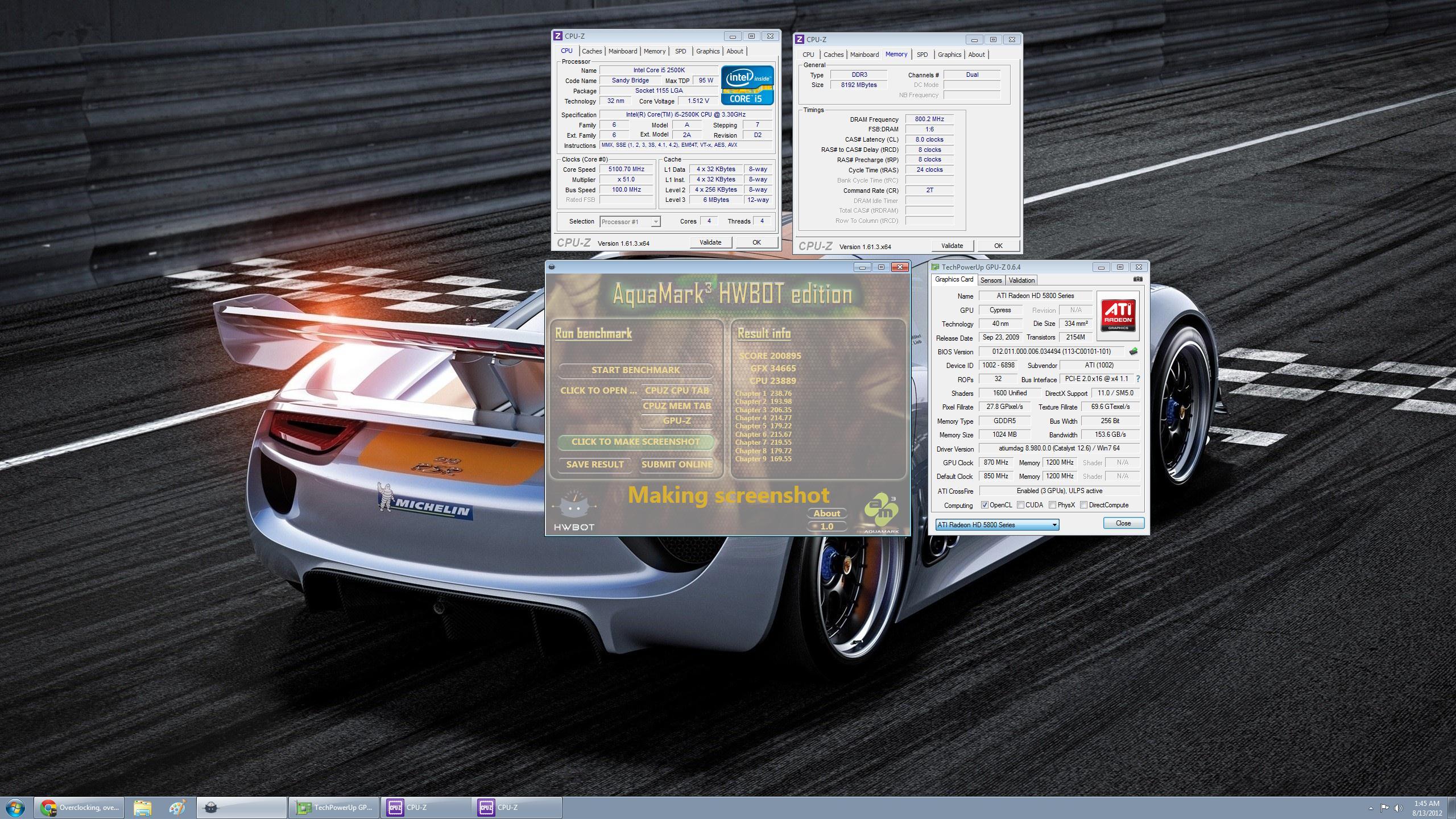This screenshot has height=819, width=1456.
Task: Open Chrome Overclocking taskbar item
Action: click(79, 807)
